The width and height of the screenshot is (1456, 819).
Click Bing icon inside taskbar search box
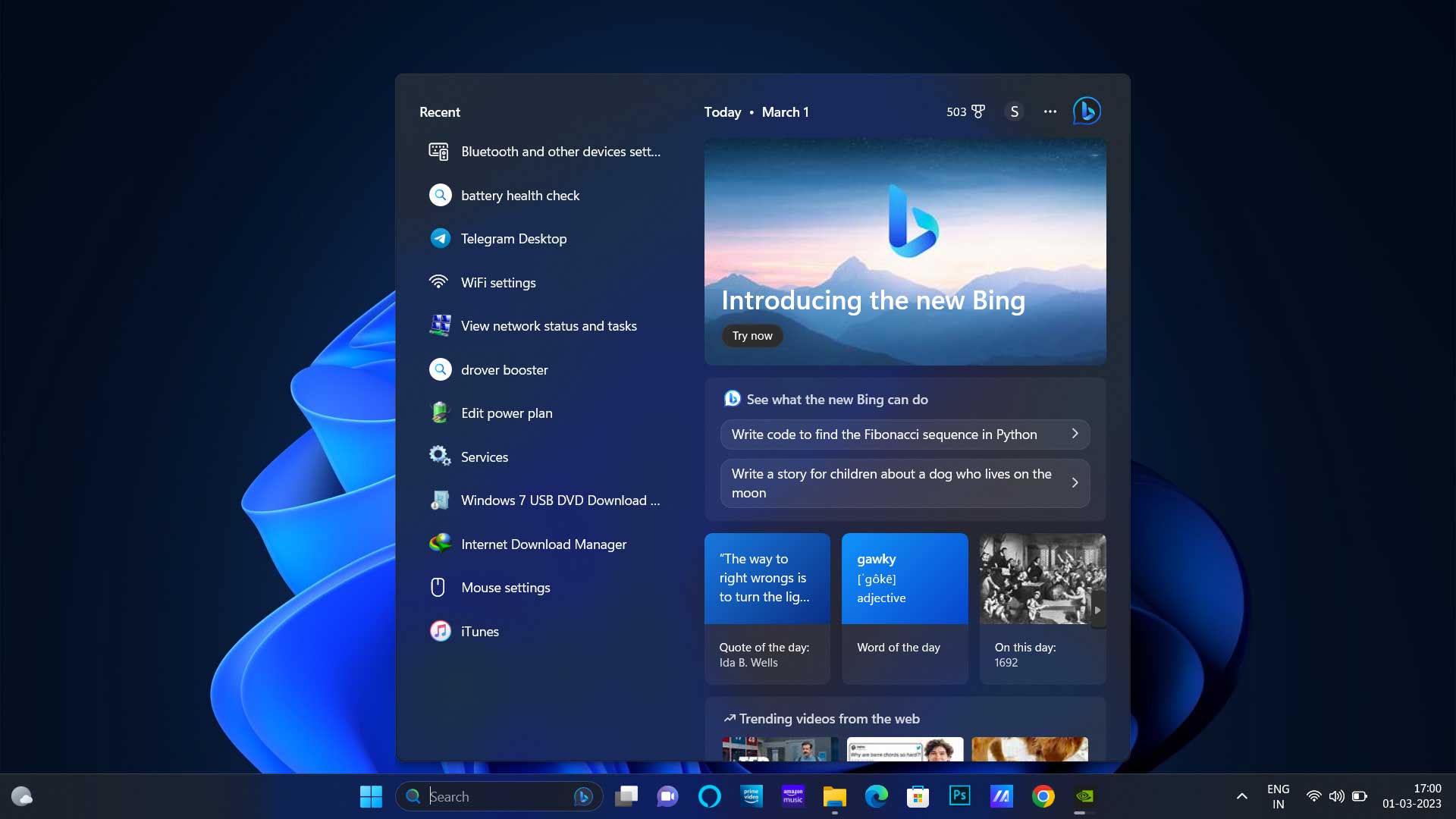[582, 796]
